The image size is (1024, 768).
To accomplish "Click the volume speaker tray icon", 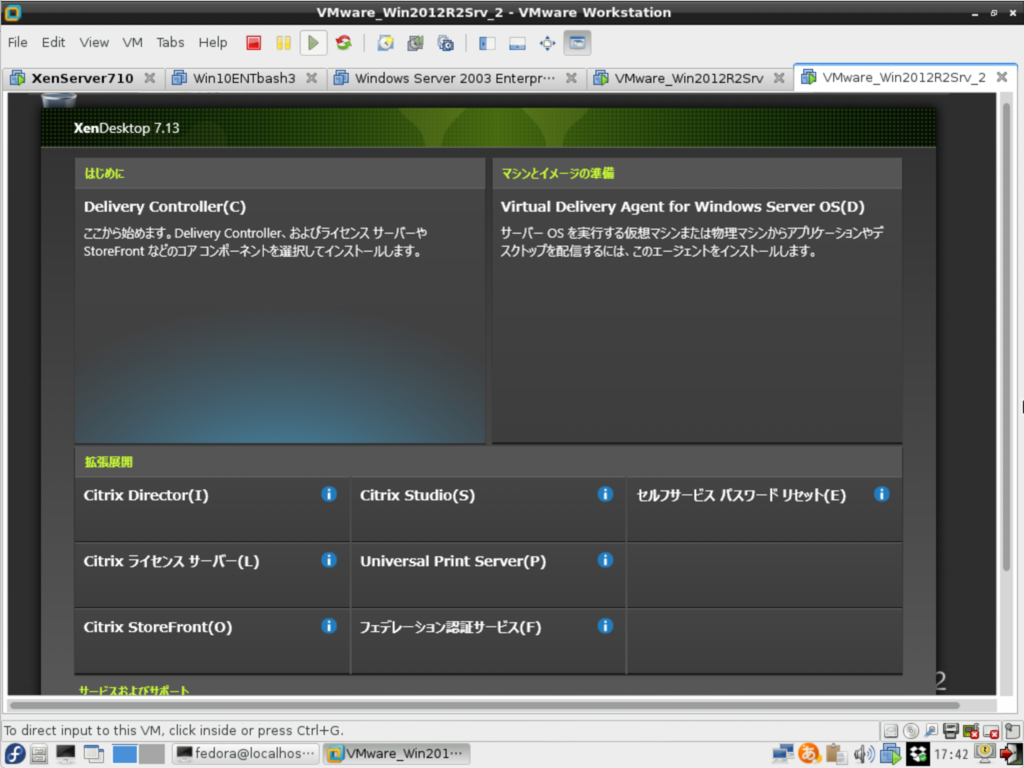I will (863, 754).
